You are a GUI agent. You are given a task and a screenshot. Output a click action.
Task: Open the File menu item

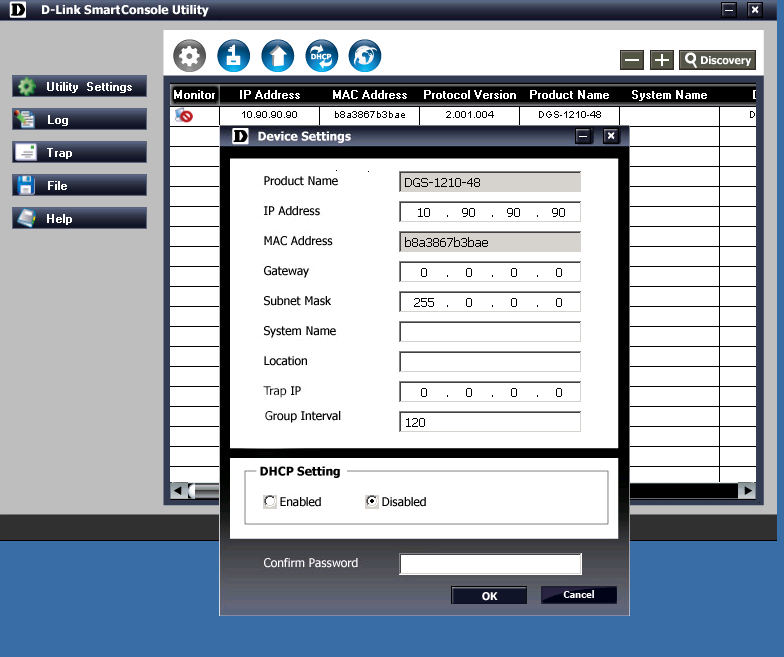click(x=79, y=186)
